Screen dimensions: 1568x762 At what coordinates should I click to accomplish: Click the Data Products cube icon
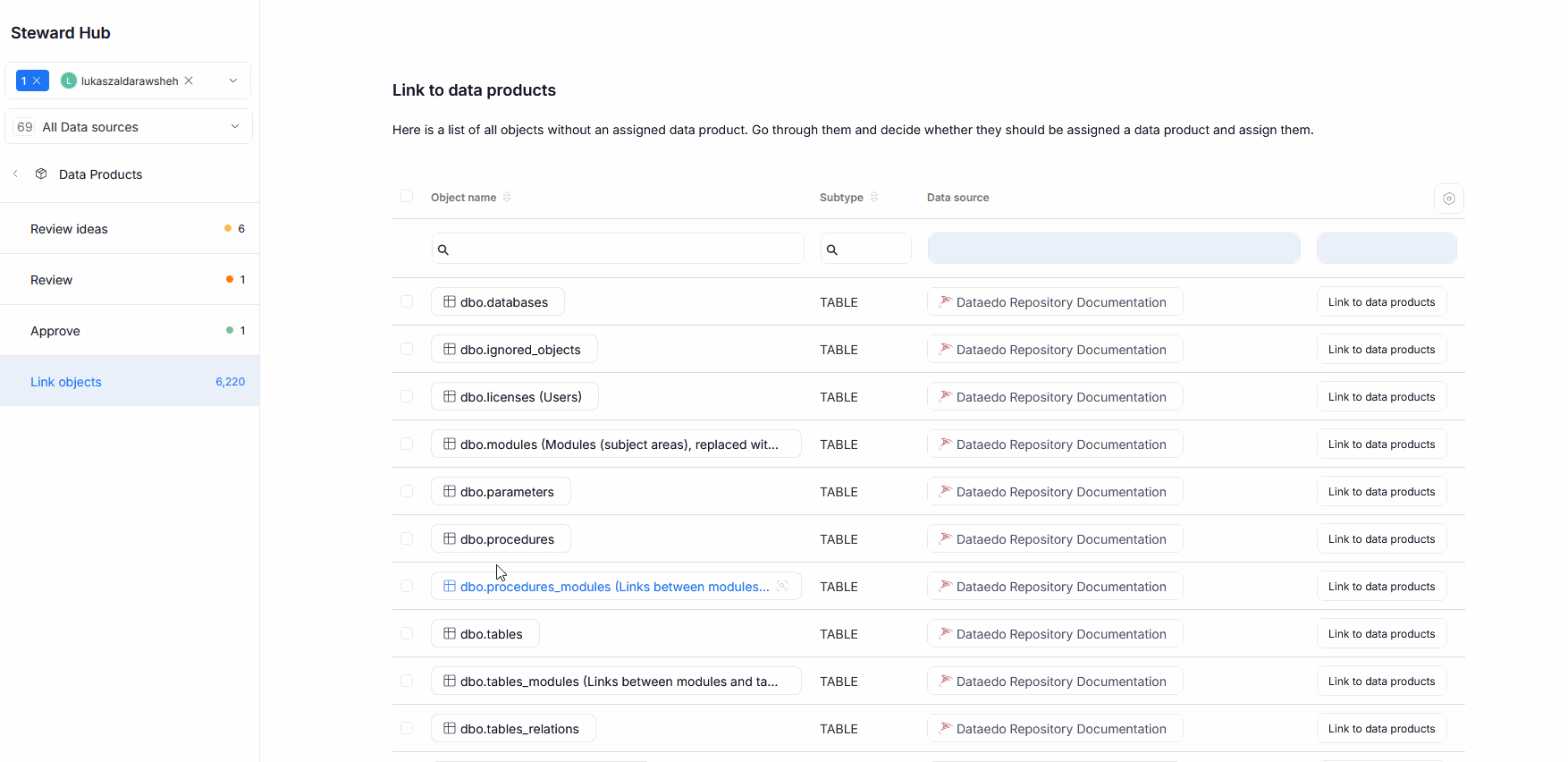41,174
